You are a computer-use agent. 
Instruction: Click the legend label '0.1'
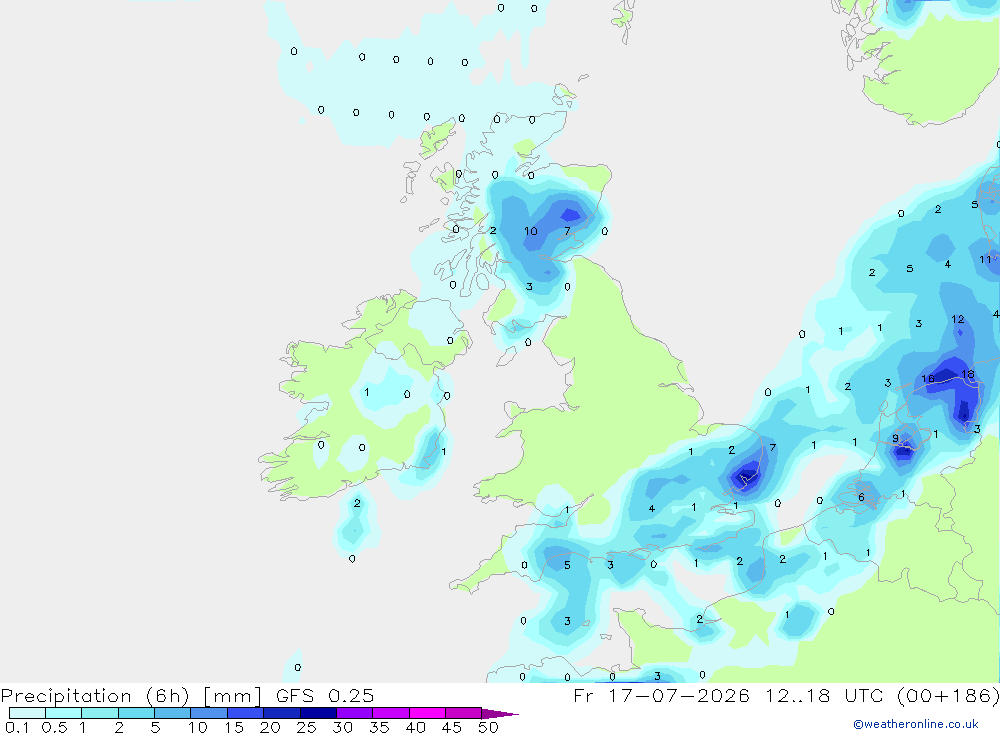(x=17, y=727)
